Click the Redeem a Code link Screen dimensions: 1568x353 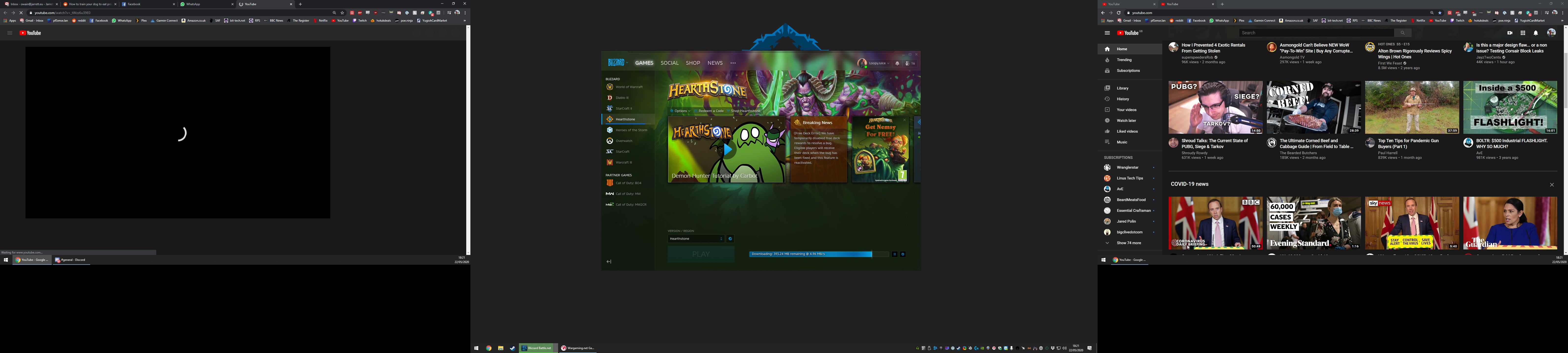(709, 111)
